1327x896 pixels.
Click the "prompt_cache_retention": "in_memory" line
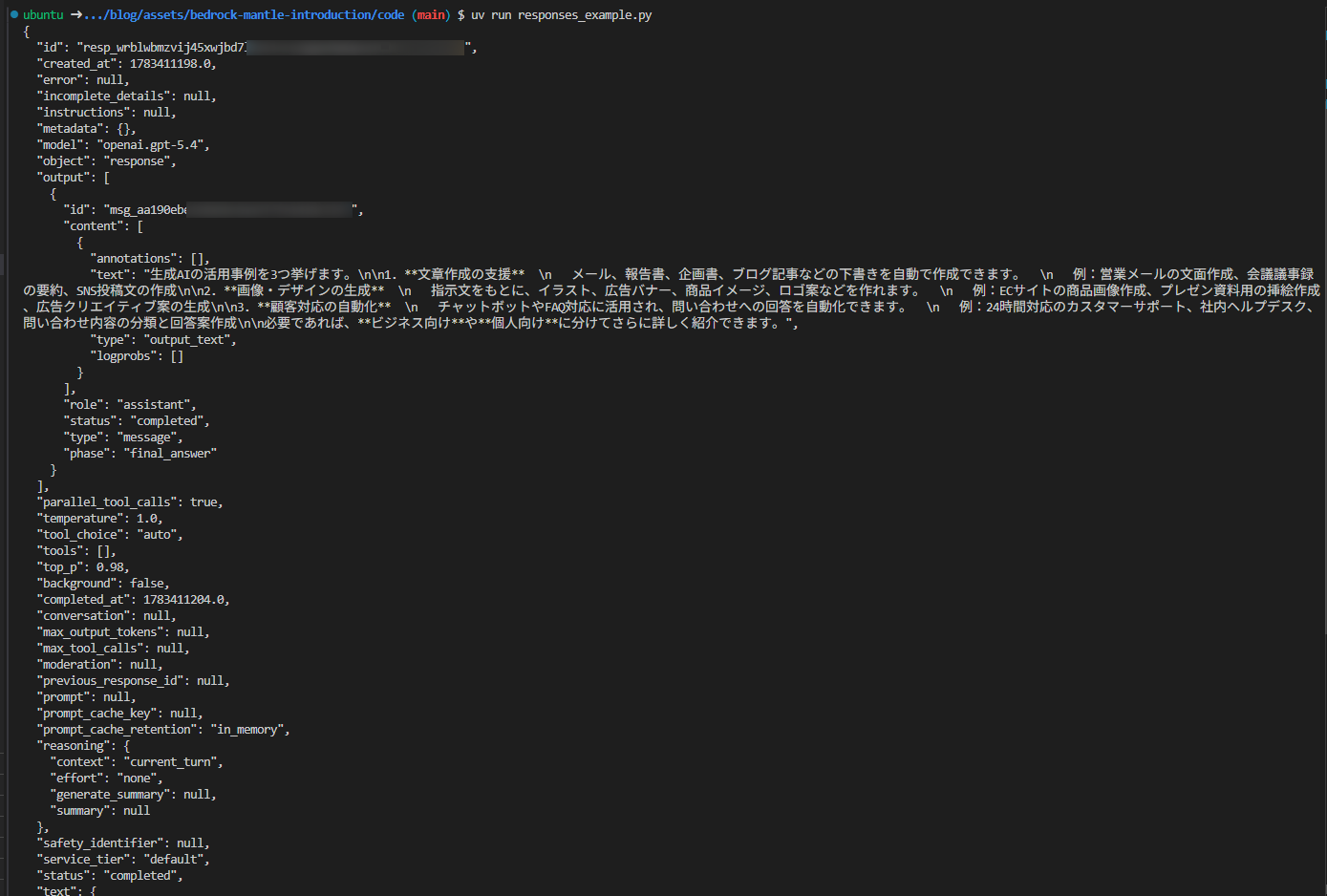163,730
